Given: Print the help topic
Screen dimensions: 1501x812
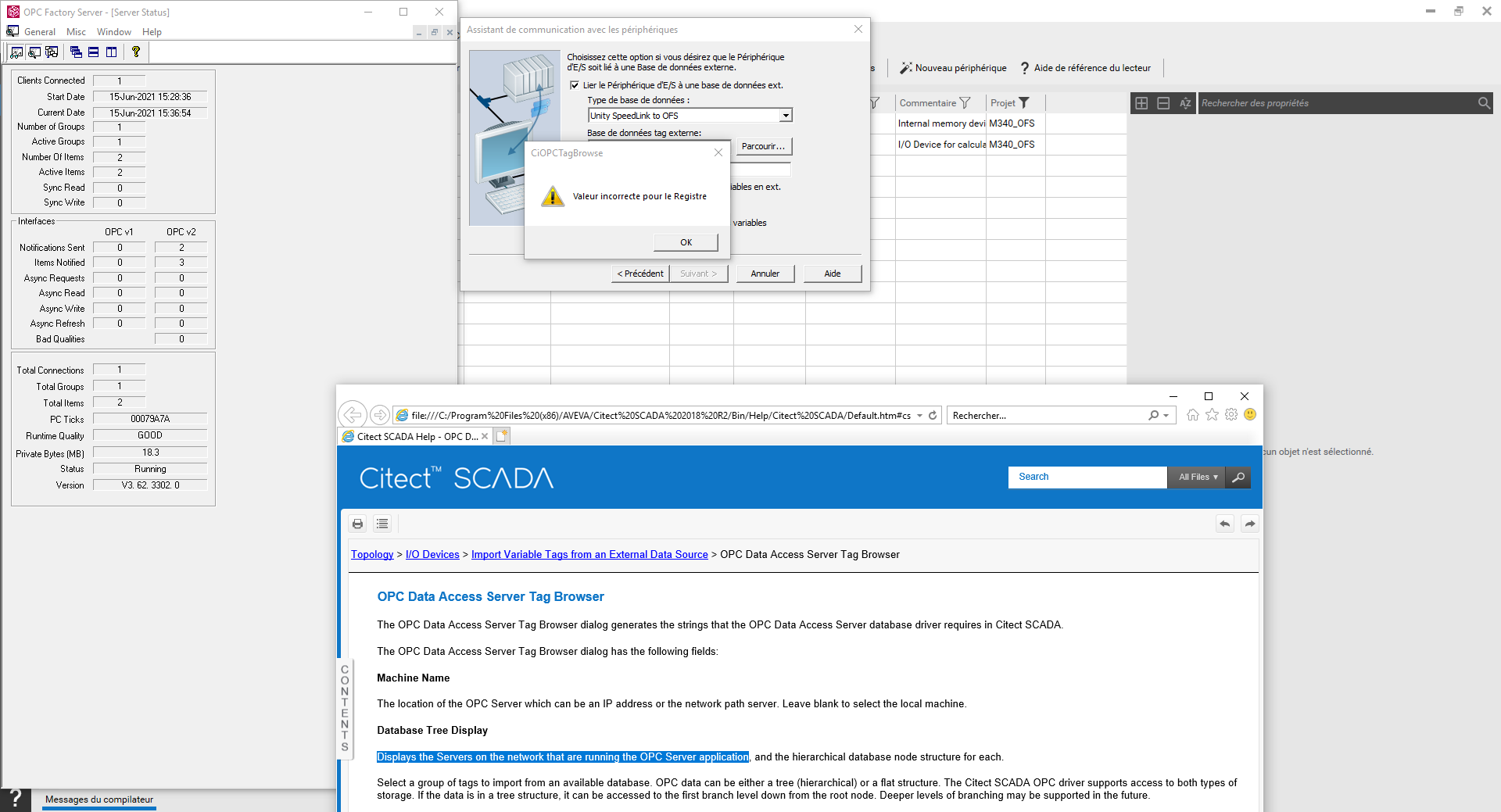Looking at the screenshot, I should (358, 524).
